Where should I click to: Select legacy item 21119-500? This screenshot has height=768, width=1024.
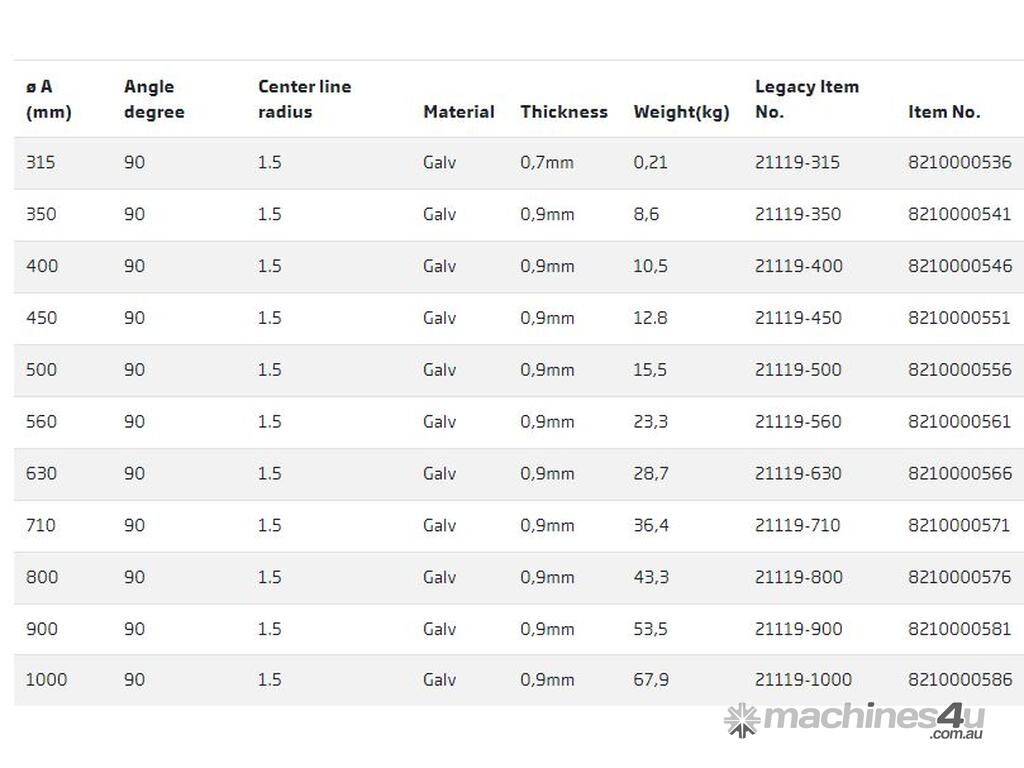coord(797,370)
